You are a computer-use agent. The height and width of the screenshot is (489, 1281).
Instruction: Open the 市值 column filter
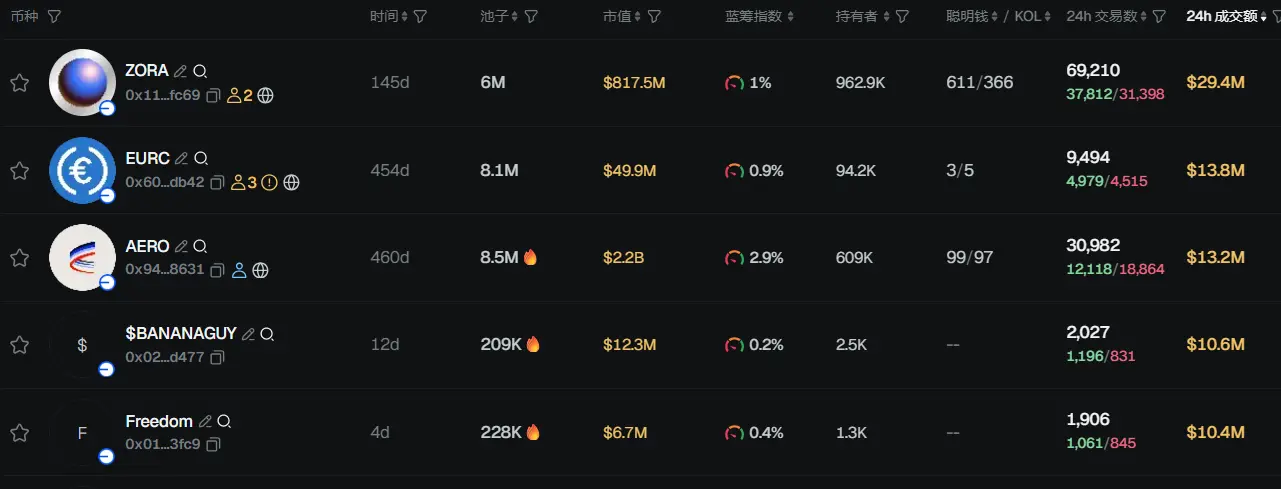pyautogui.click(x=654, y=17)
